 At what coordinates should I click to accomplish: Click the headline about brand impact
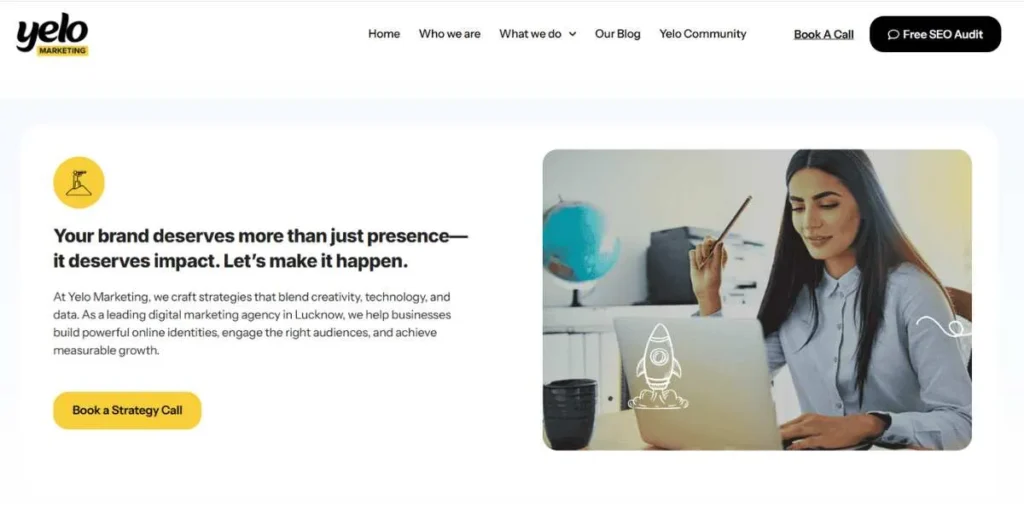[x=261, y=248]
